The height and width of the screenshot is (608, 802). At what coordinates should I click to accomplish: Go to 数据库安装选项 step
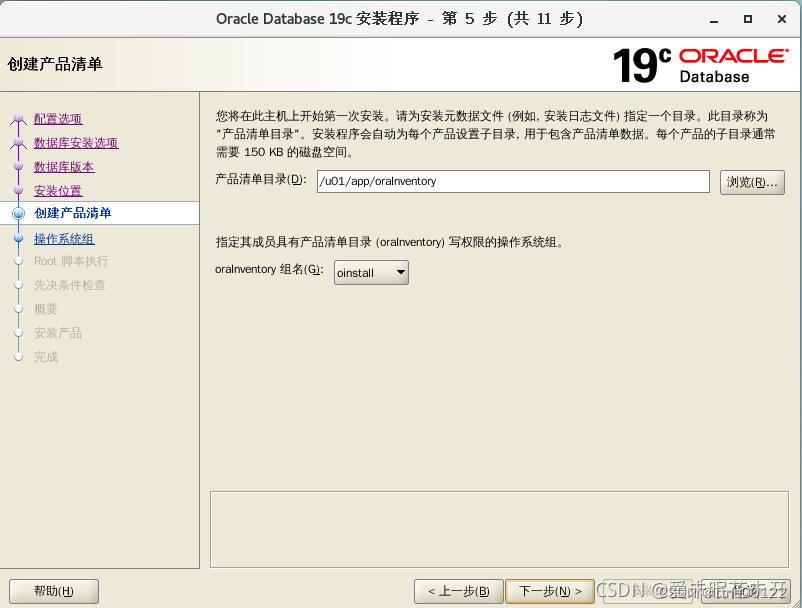(x=76, y=143)
